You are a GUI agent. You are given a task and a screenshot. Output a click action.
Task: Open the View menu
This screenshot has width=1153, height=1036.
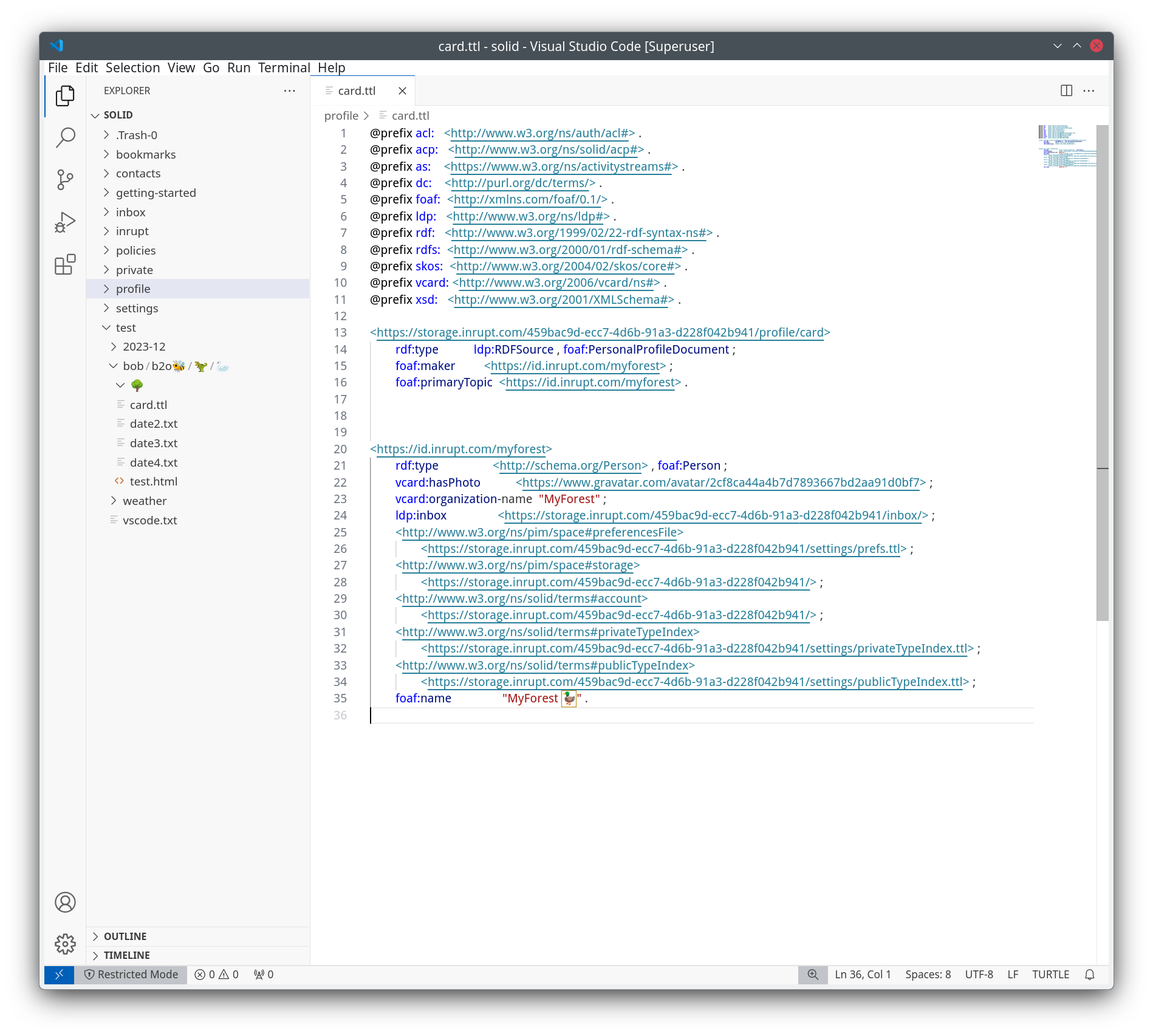(181, 67)
